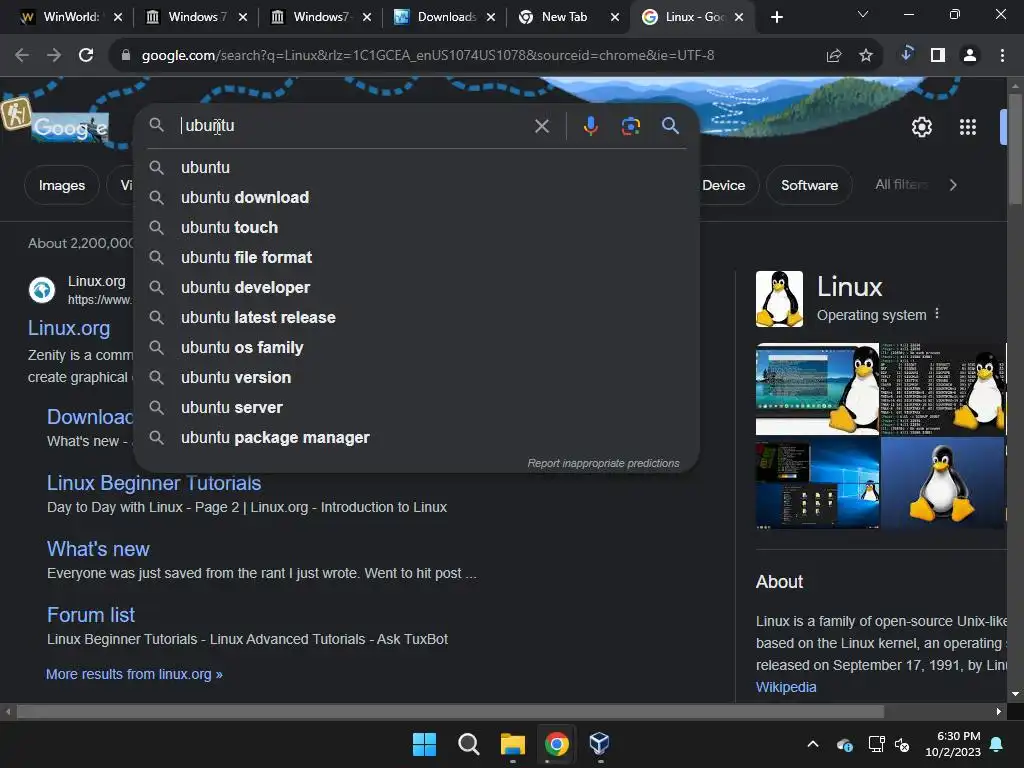This screenshot has height=768, width=1024.
Task: Click 'Report inappropriate predictions' link
Action: pos(603,463)
